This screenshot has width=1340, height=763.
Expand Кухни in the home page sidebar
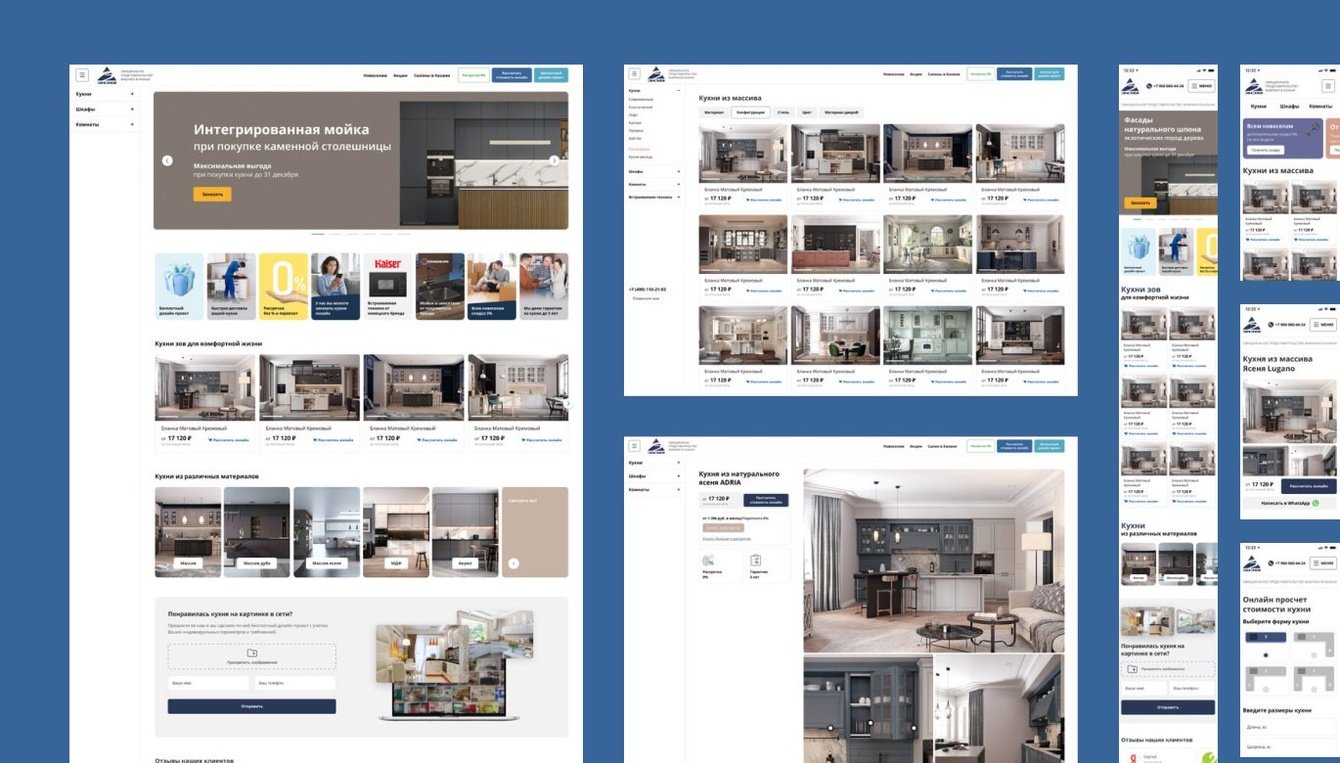point(132,94)
